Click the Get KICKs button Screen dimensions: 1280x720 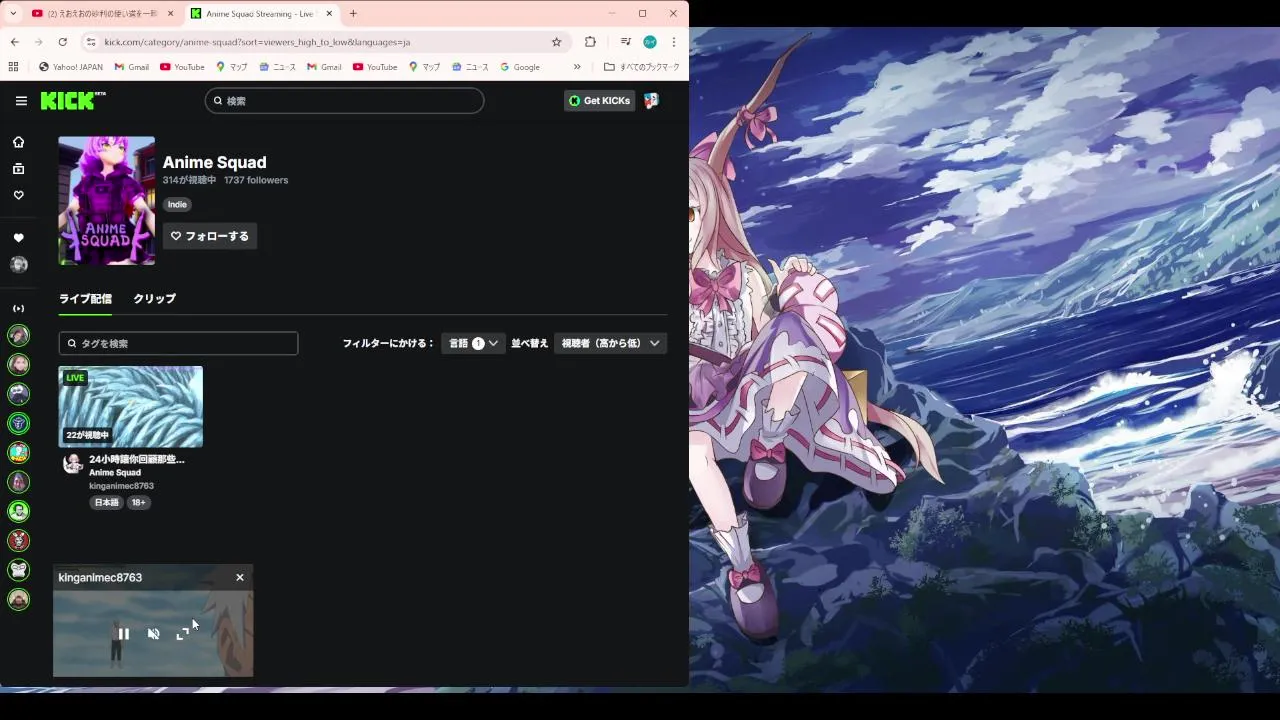pyautogui.click(x=599, y=101)
